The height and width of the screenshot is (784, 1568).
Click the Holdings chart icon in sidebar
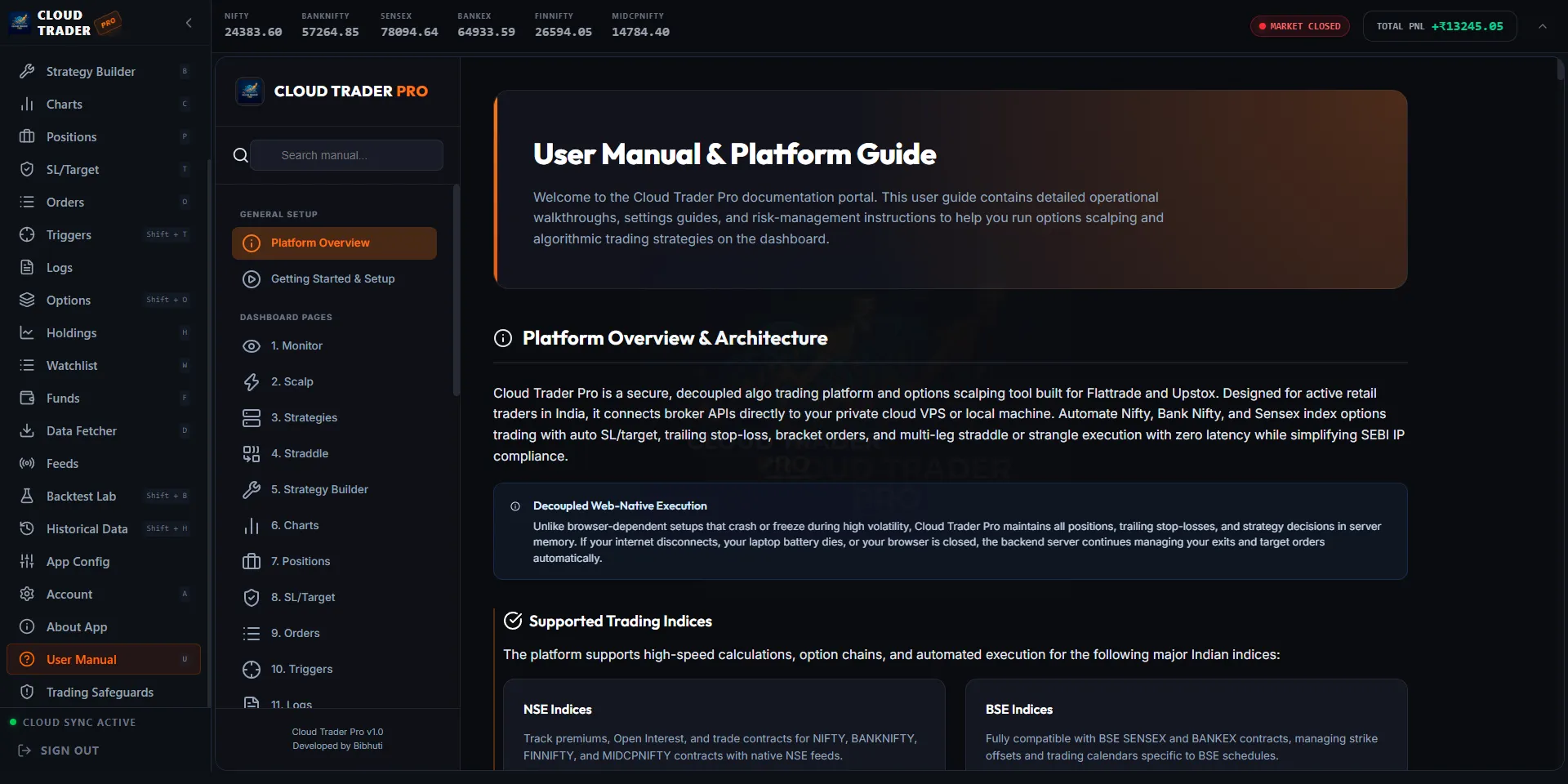[x=27, y=332]
